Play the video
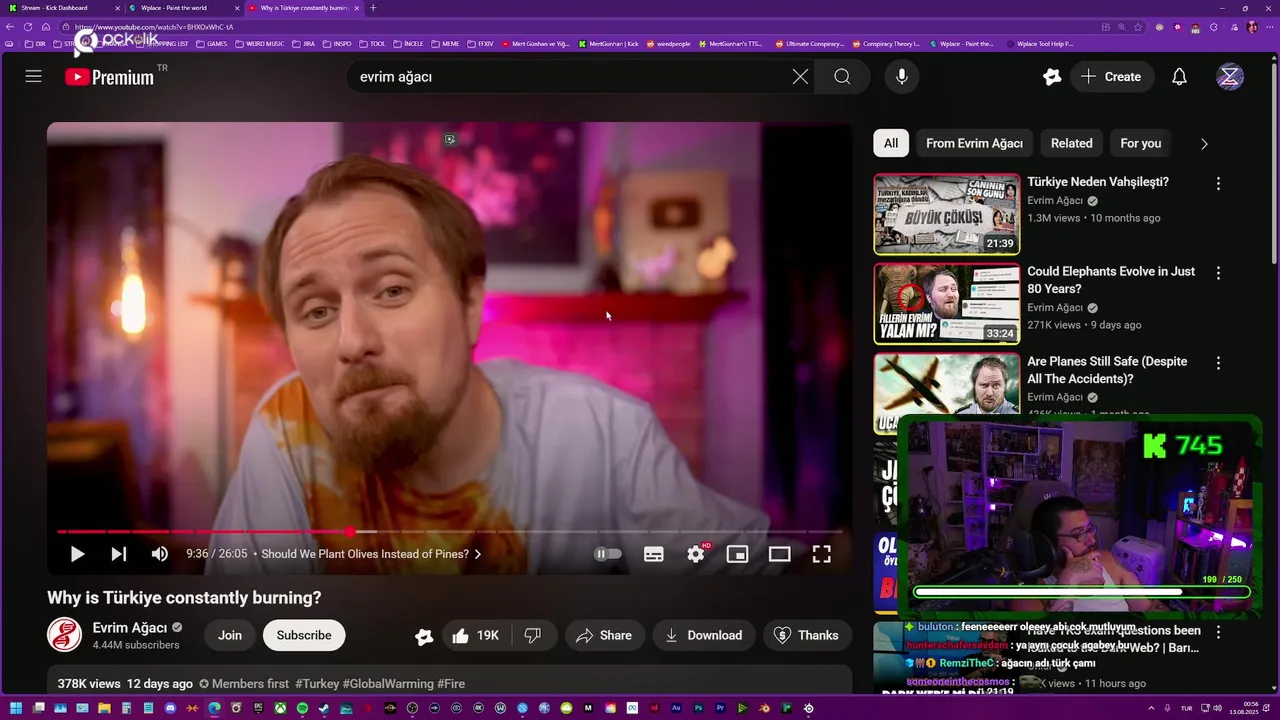The image size is (1280, 720). [77, 554]
